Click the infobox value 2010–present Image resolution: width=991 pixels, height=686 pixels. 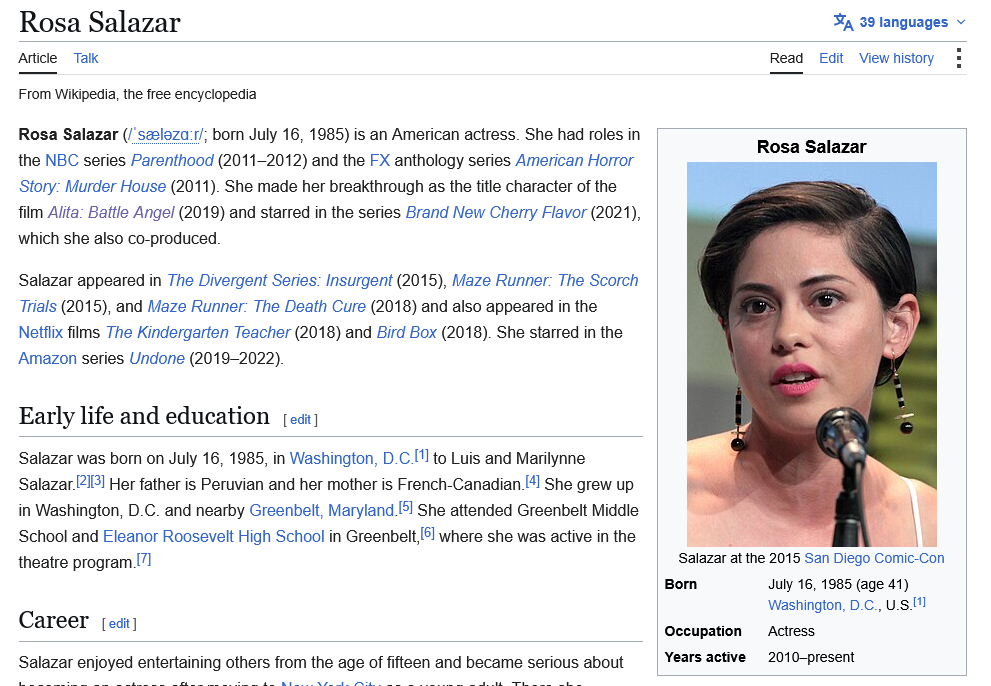point(811,657)
